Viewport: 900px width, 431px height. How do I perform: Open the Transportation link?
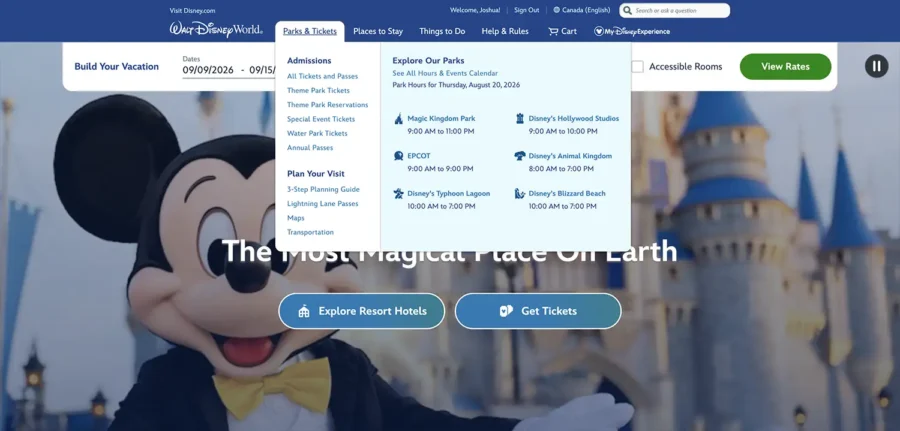tap(310, 232)
